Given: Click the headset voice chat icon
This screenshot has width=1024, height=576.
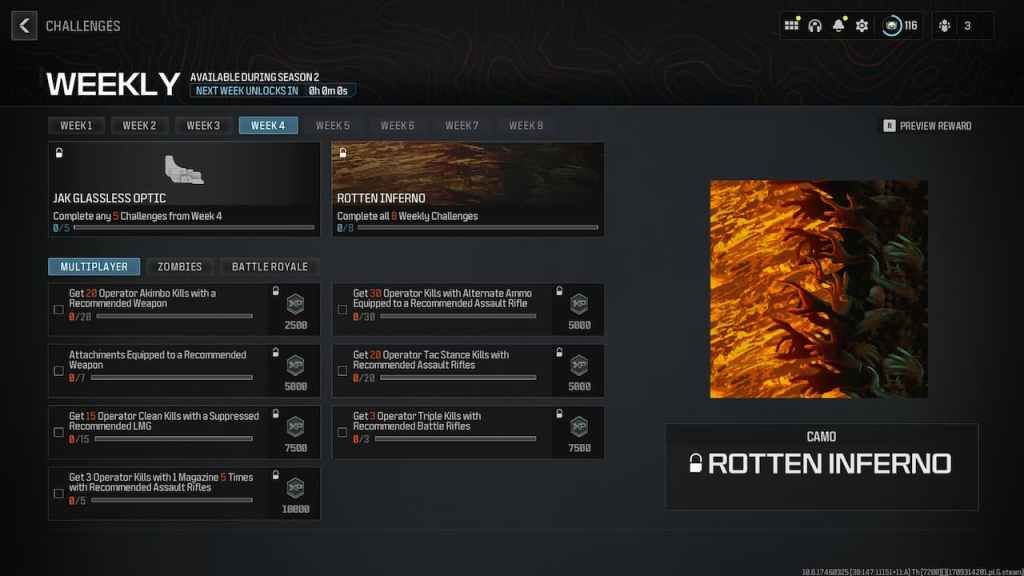Looking at the screenshot, I should pos(815,25).
